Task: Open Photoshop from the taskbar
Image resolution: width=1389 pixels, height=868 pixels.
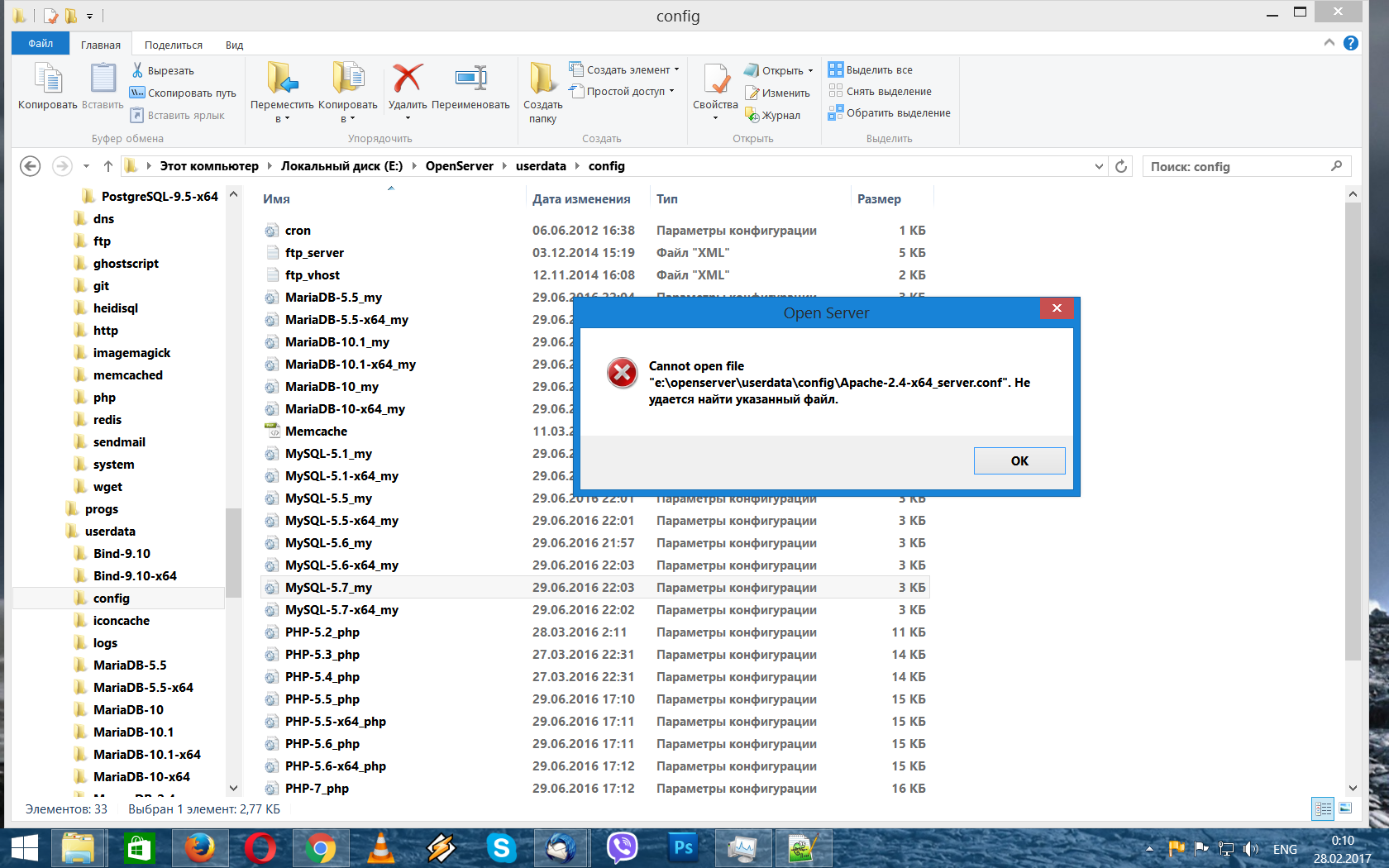Action: tap(682, 848)
